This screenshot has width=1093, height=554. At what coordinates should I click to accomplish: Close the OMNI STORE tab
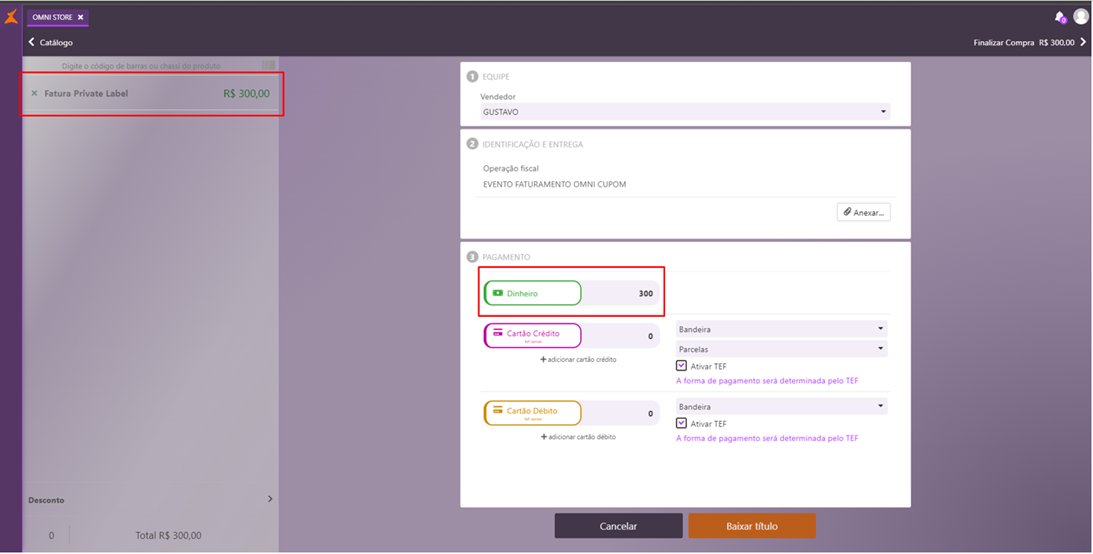click(x=80, y=17)
